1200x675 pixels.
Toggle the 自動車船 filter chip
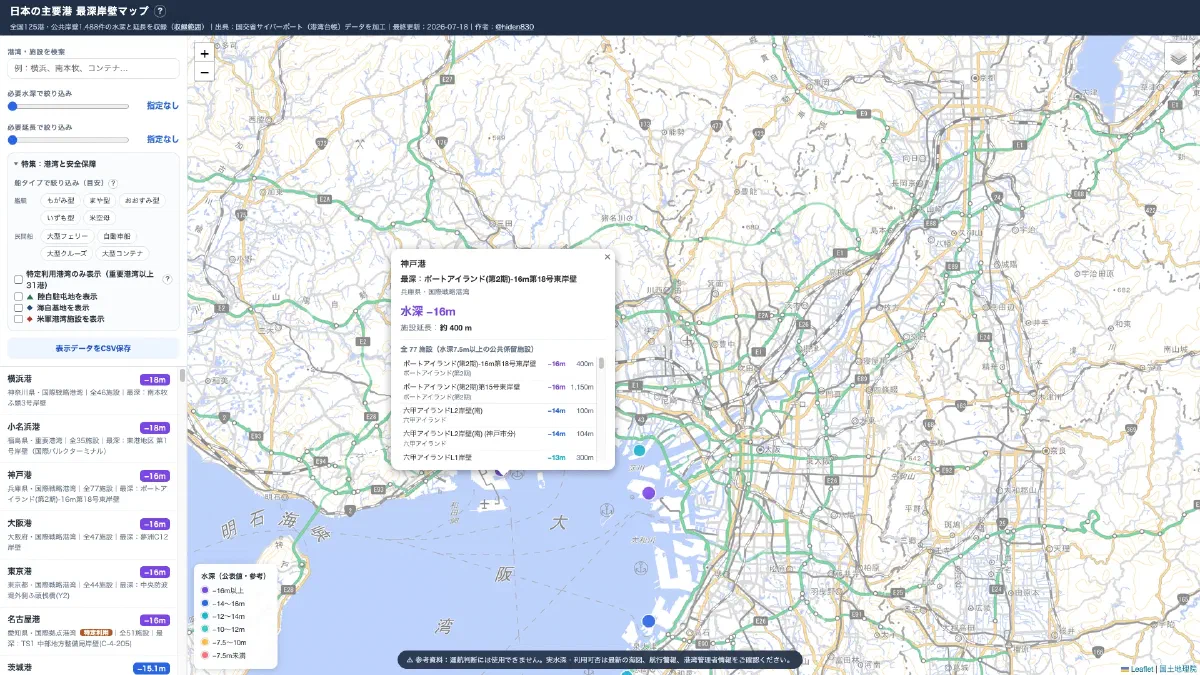(x=116, y=236)
